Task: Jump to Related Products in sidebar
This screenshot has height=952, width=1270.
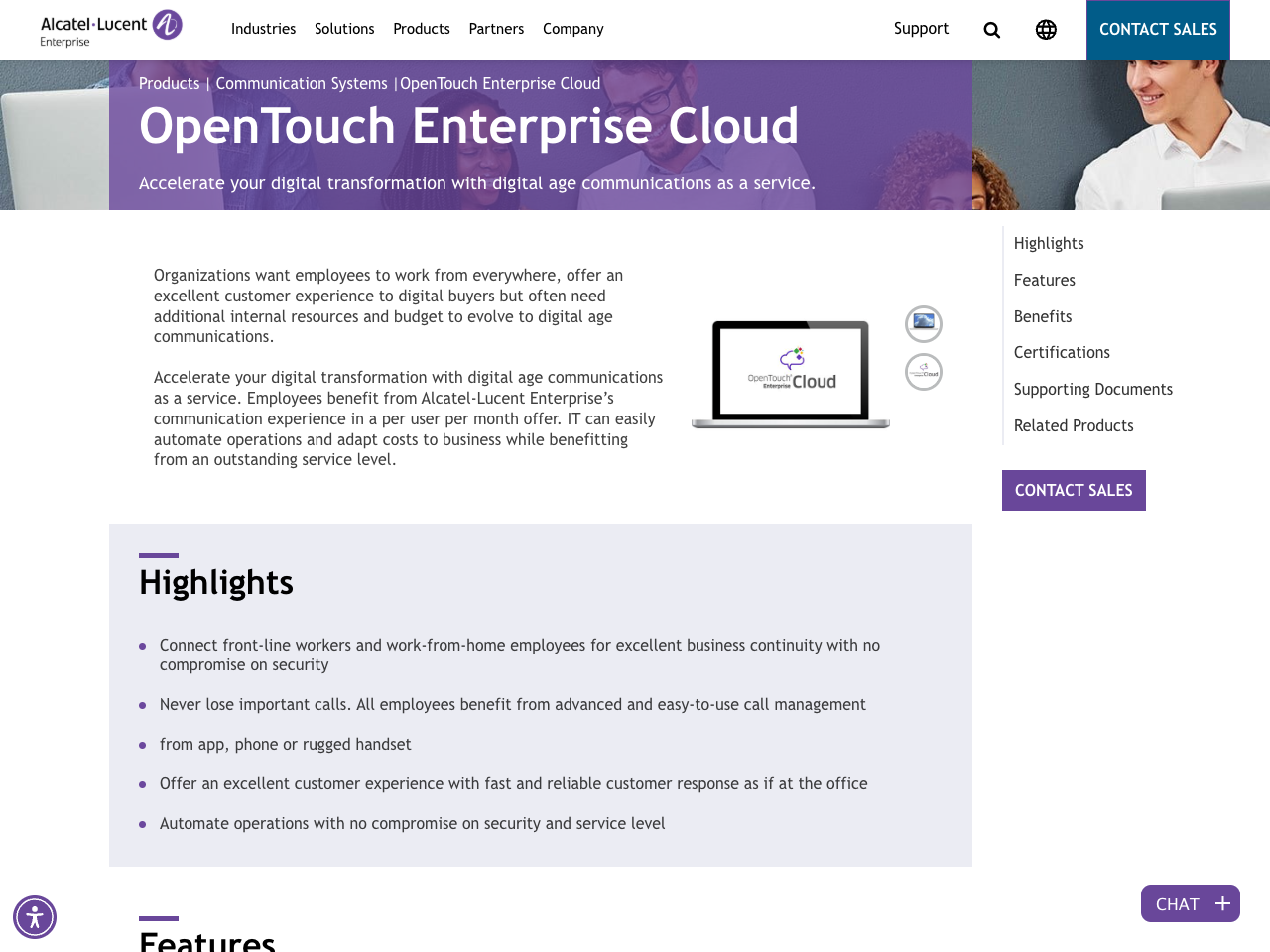Action: click(x=1074, y=426)
